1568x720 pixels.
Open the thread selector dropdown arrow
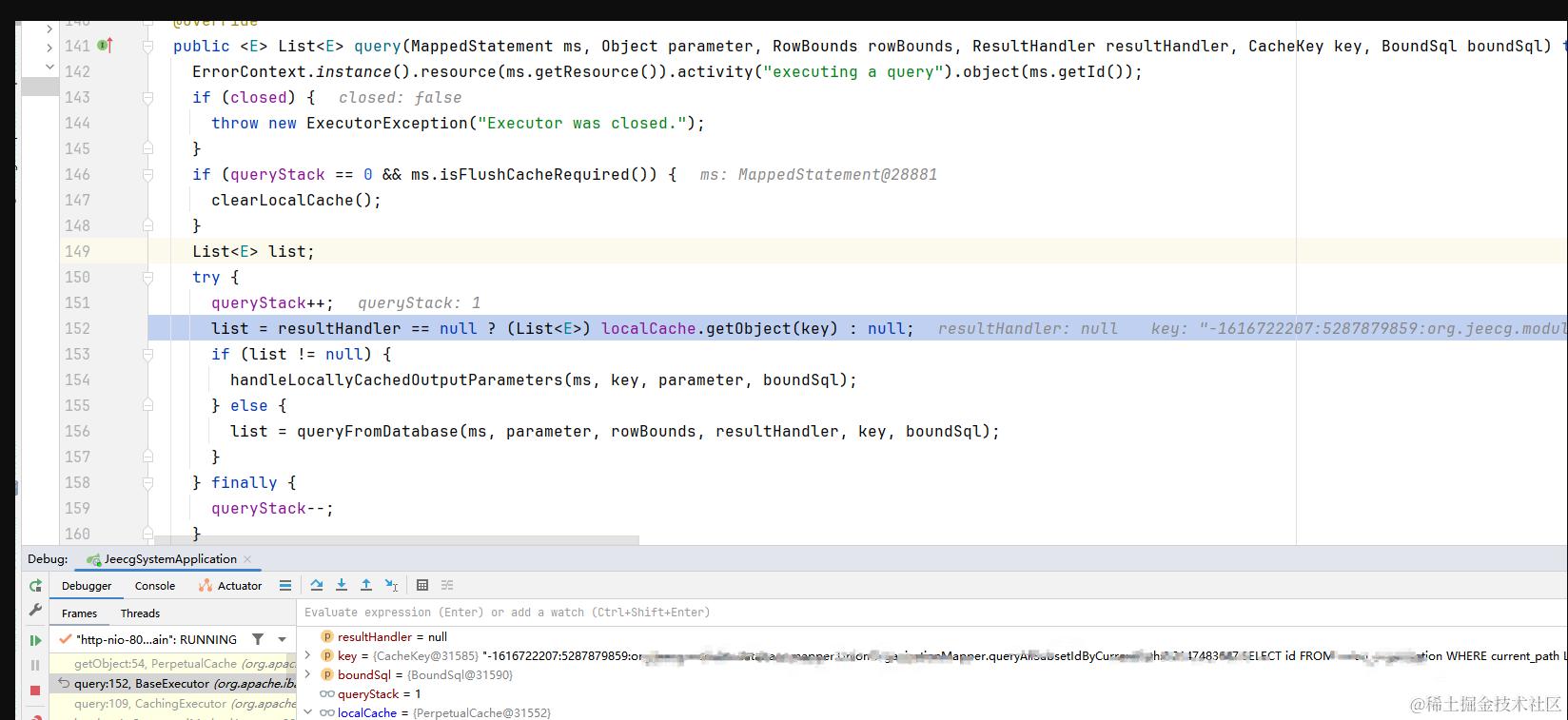pos(283,639)
